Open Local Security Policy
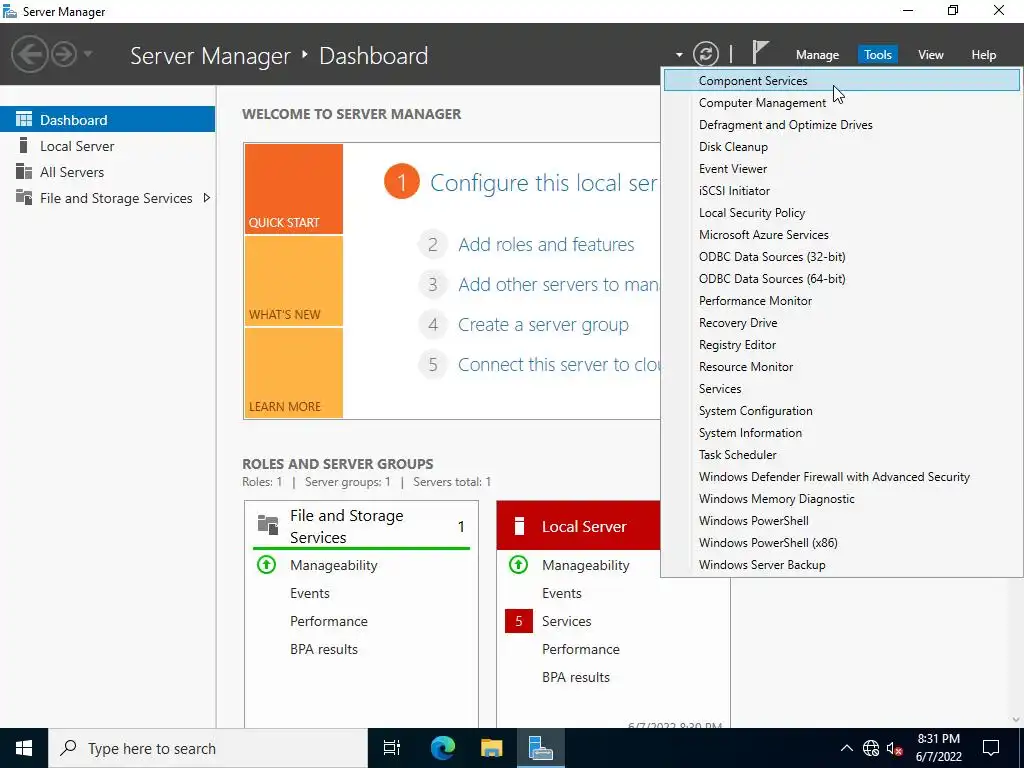The width and height of the screenshot is (1024, 768). click(x=841, y=213)
